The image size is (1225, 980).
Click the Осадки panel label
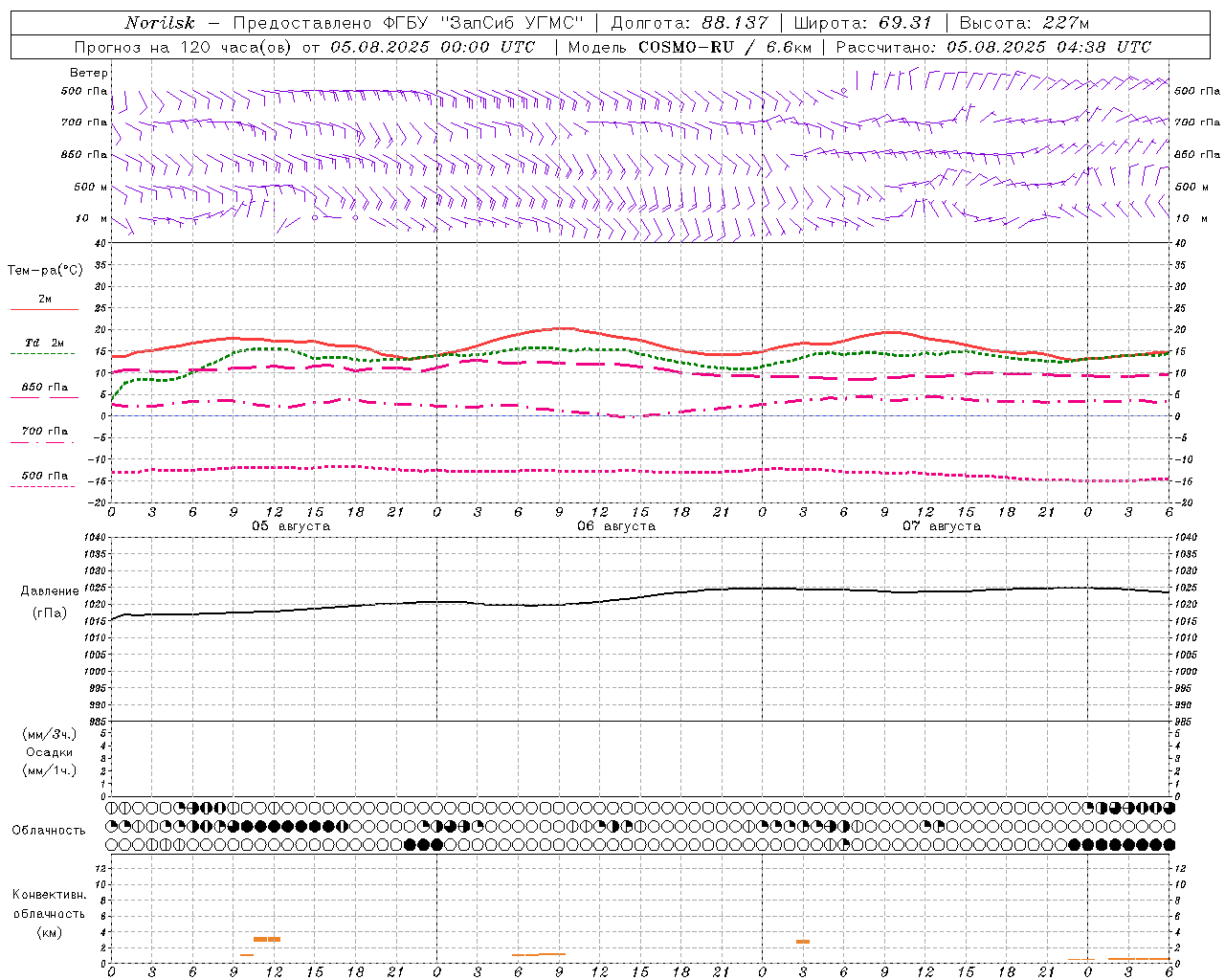(50, 752)
